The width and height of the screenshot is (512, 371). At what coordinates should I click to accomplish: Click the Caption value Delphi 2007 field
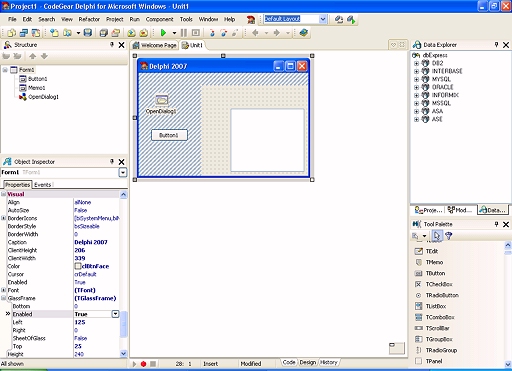(96, 242)
